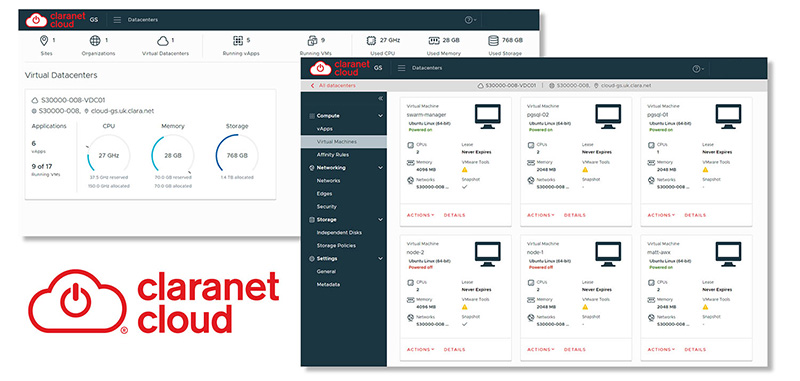This screenshot has height=381, width=800.
Task: Click Used Storage disk icon in back window
Action: click(493, 40)
